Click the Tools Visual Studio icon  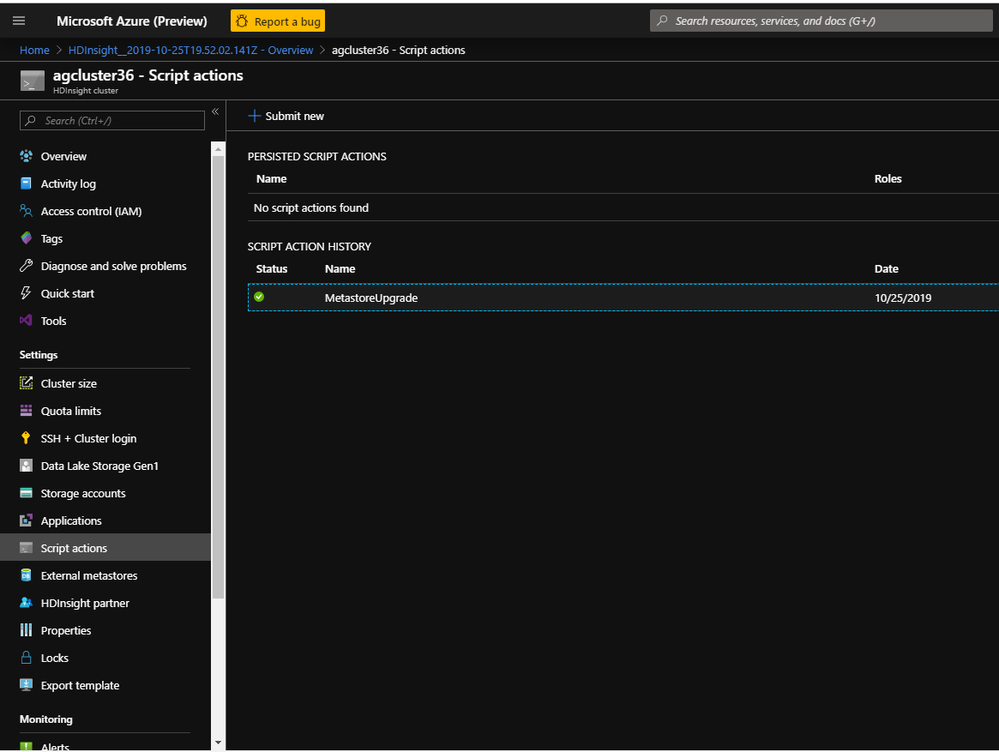pos(26,321)
